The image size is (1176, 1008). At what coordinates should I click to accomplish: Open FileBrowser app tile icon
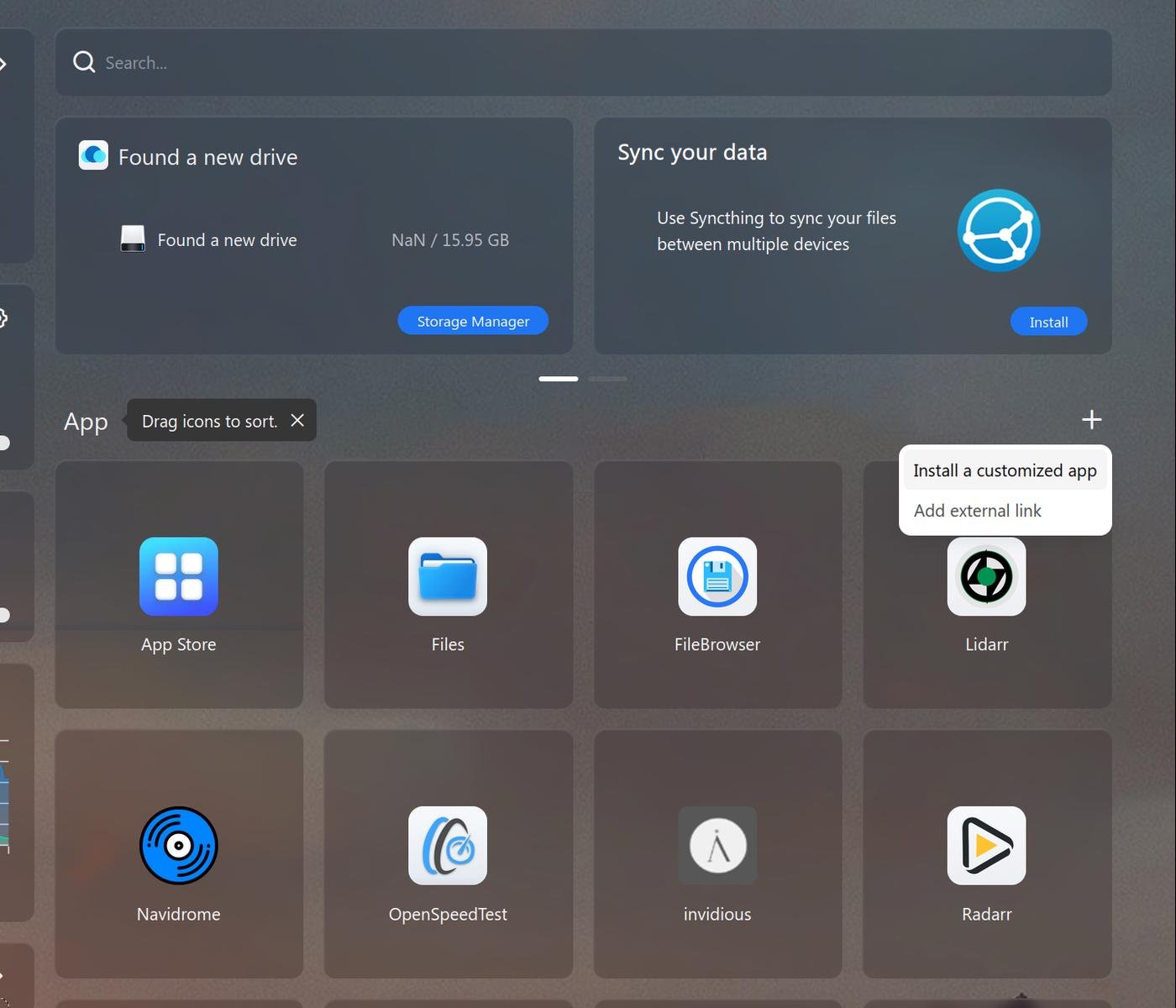coord(717,577)
